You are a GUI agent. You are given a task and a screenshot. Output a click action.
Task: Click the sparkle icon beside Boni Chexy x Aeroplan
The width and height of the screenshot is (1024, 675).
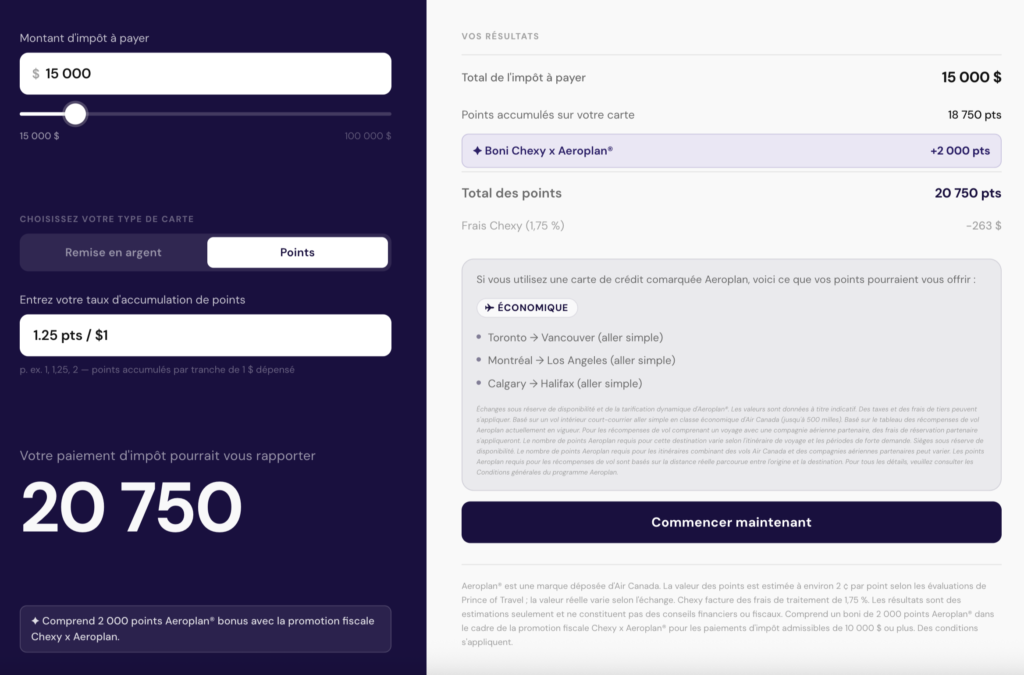[x=477, y=151]
